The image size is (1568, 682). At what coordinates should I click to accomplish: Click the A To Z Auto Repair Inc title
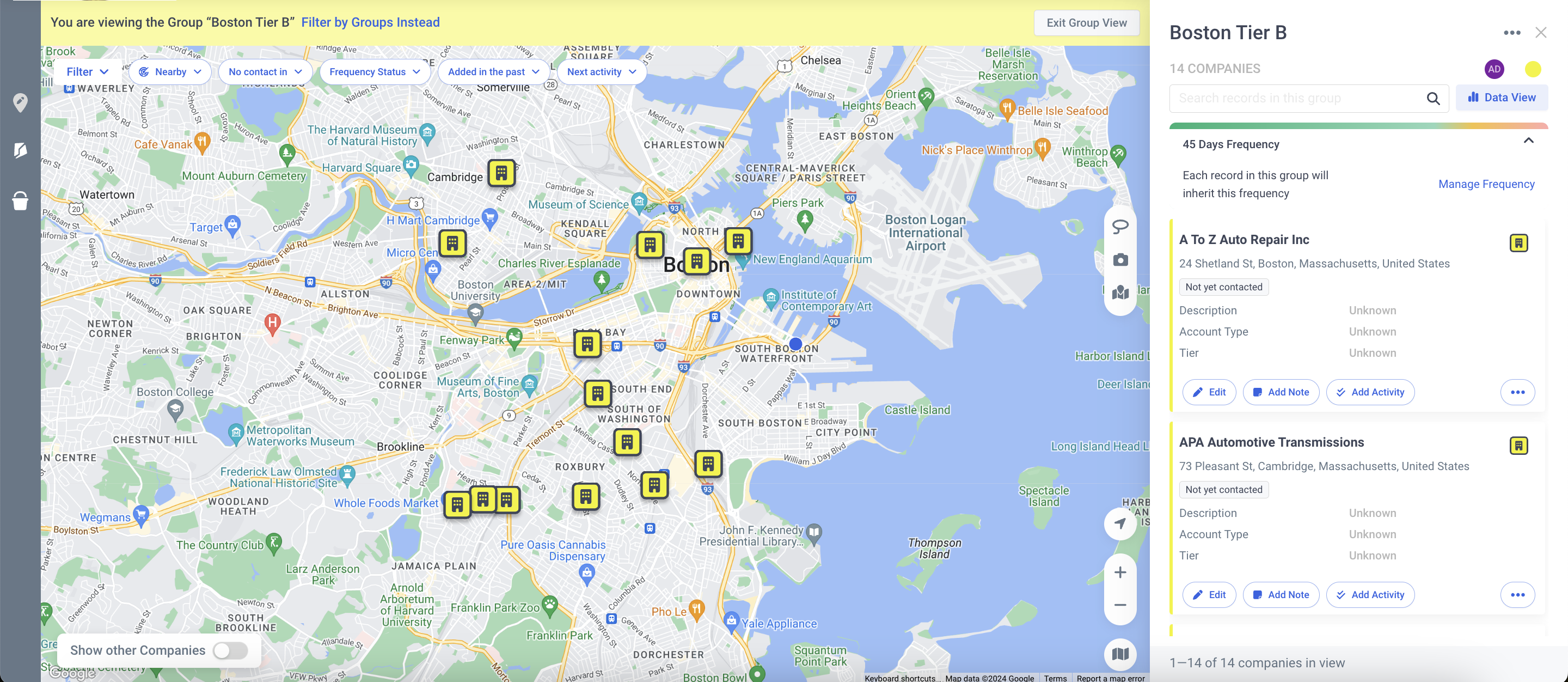1244,240
